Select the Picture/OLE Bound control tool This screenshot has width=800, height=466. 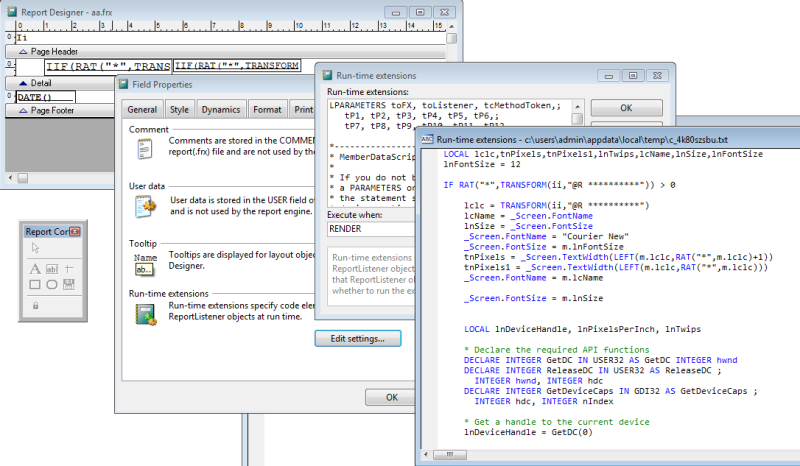point(69,284)
